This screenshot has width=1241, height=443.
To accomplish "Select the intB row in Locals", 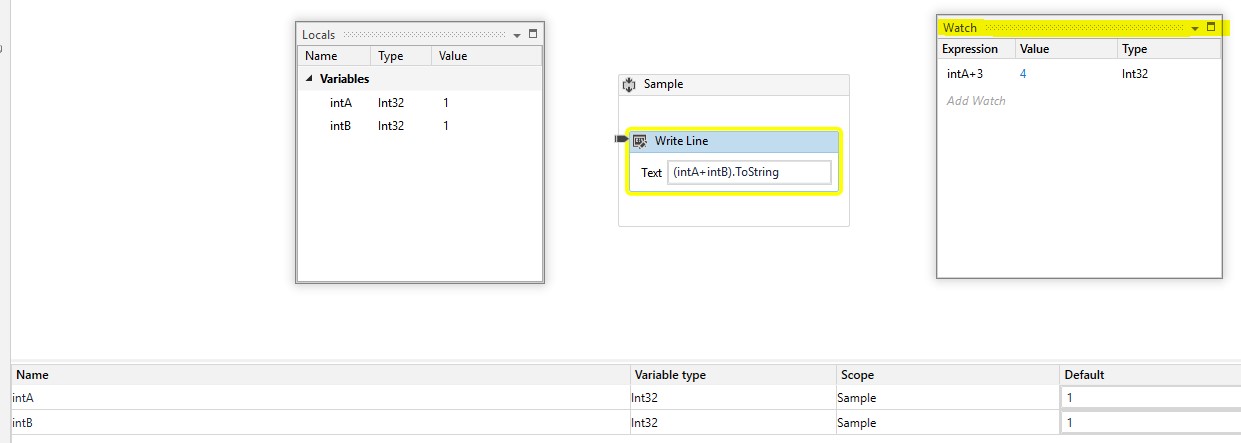I will click(420, 126).
